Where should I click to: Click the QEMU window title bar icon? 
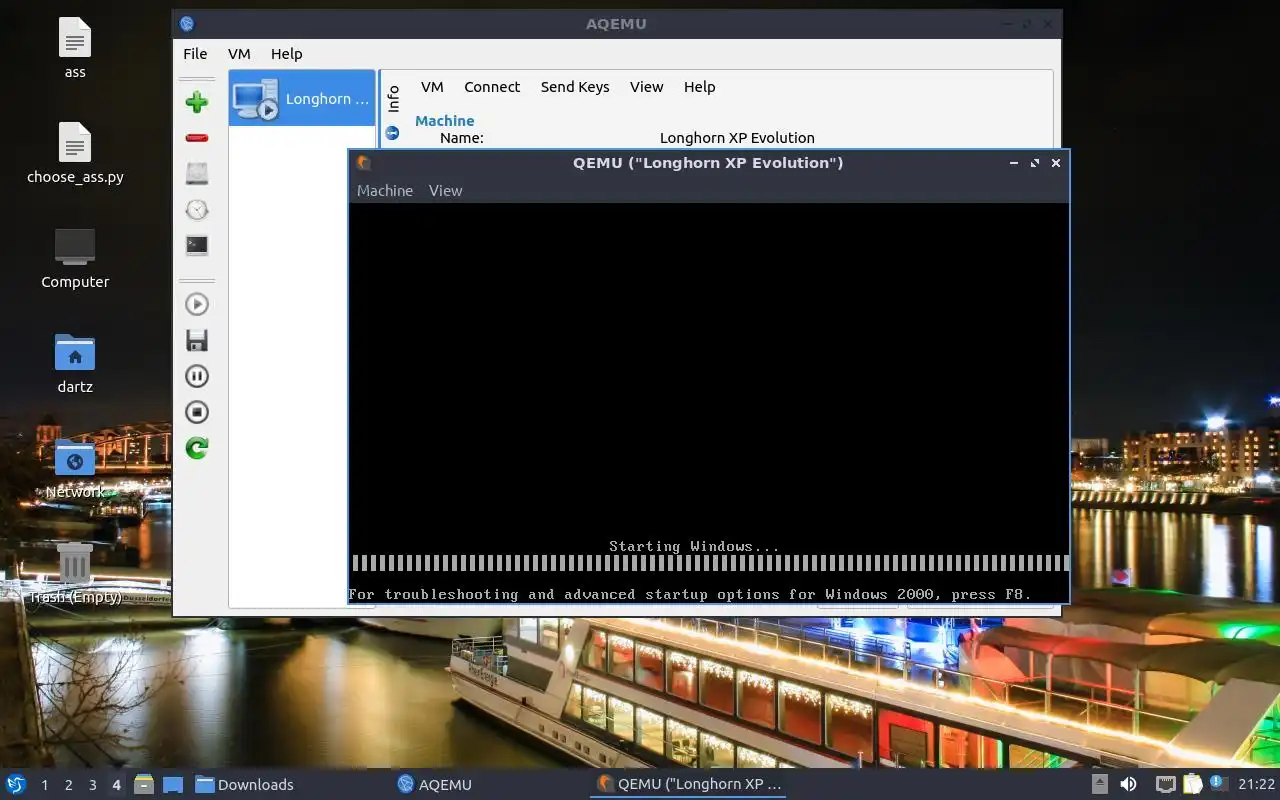click(x=364, y=163)
